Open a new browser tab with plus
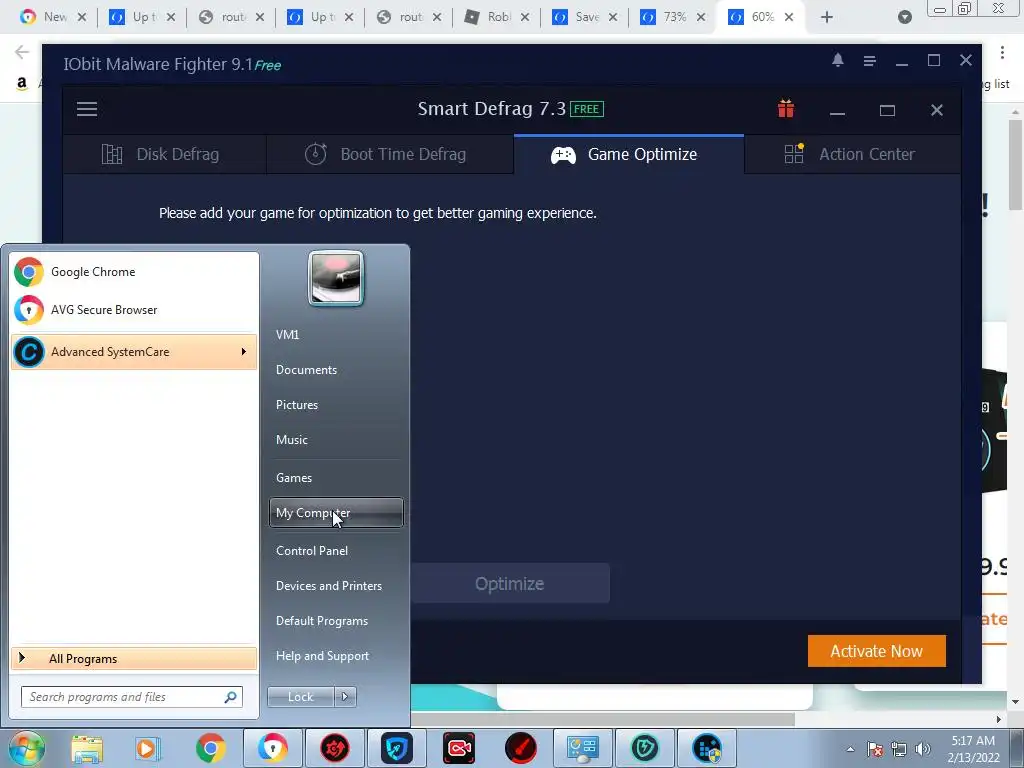This screenshot has width=1024, height=768. point(827,17)
